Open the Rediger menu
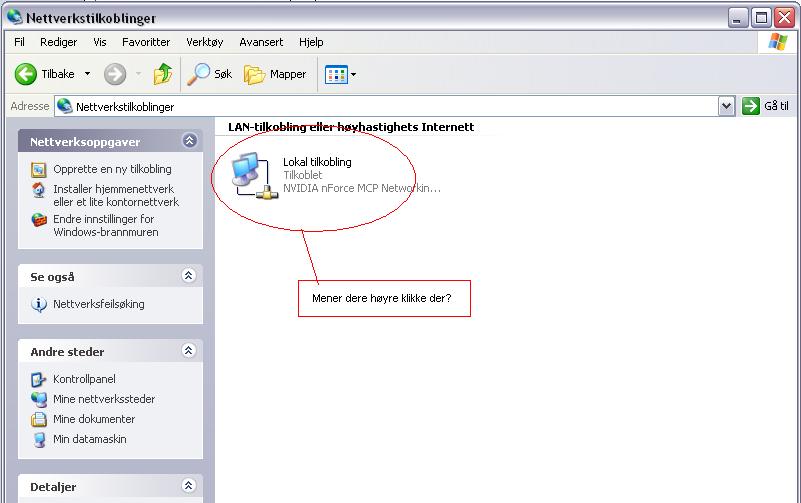The height and width of the screenshot is (503, 801). 59,42
